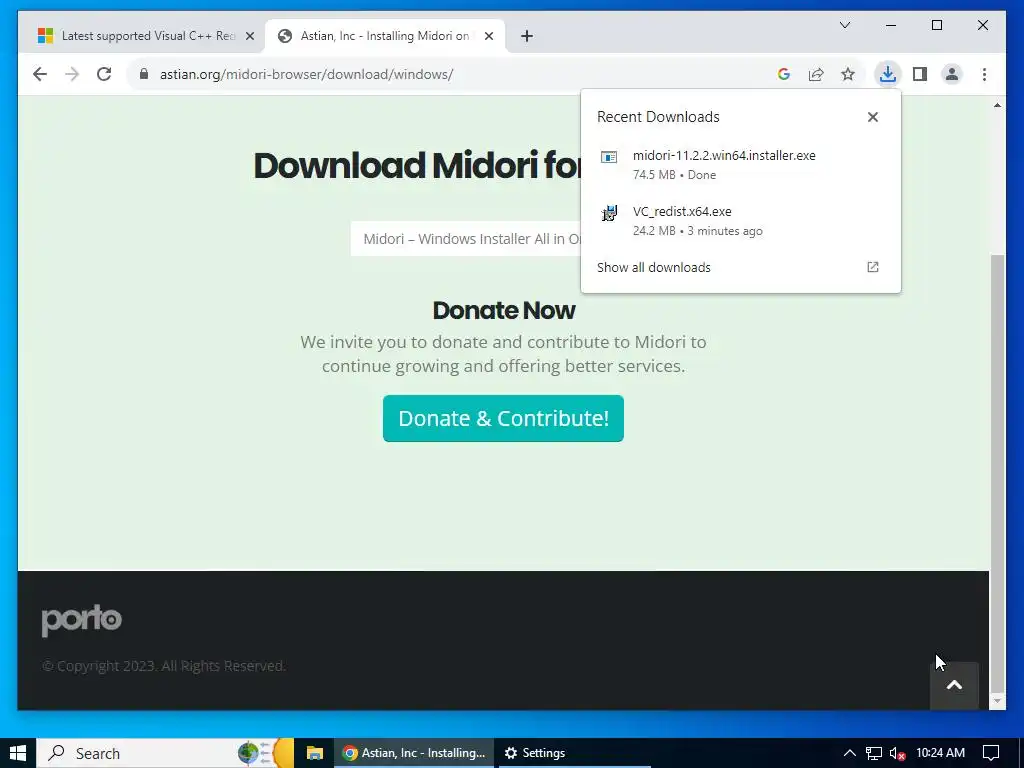Image resolution: width=1024 pixels, height=768 pixels.
Task: Bookmark this page with the star icon
Action: point(848,74)
